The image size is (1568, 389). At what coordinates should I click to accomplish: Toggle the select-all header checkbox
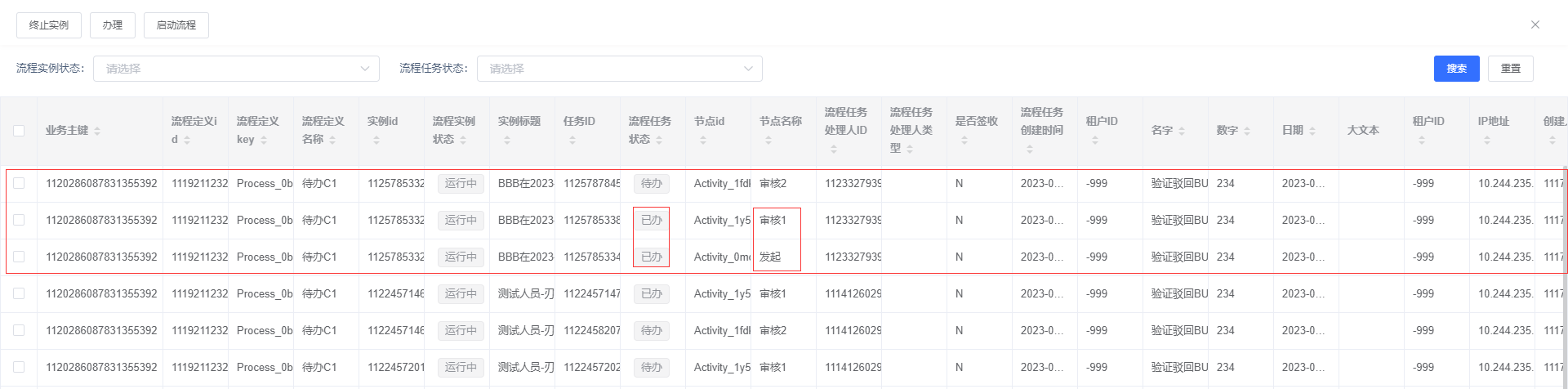19,130
